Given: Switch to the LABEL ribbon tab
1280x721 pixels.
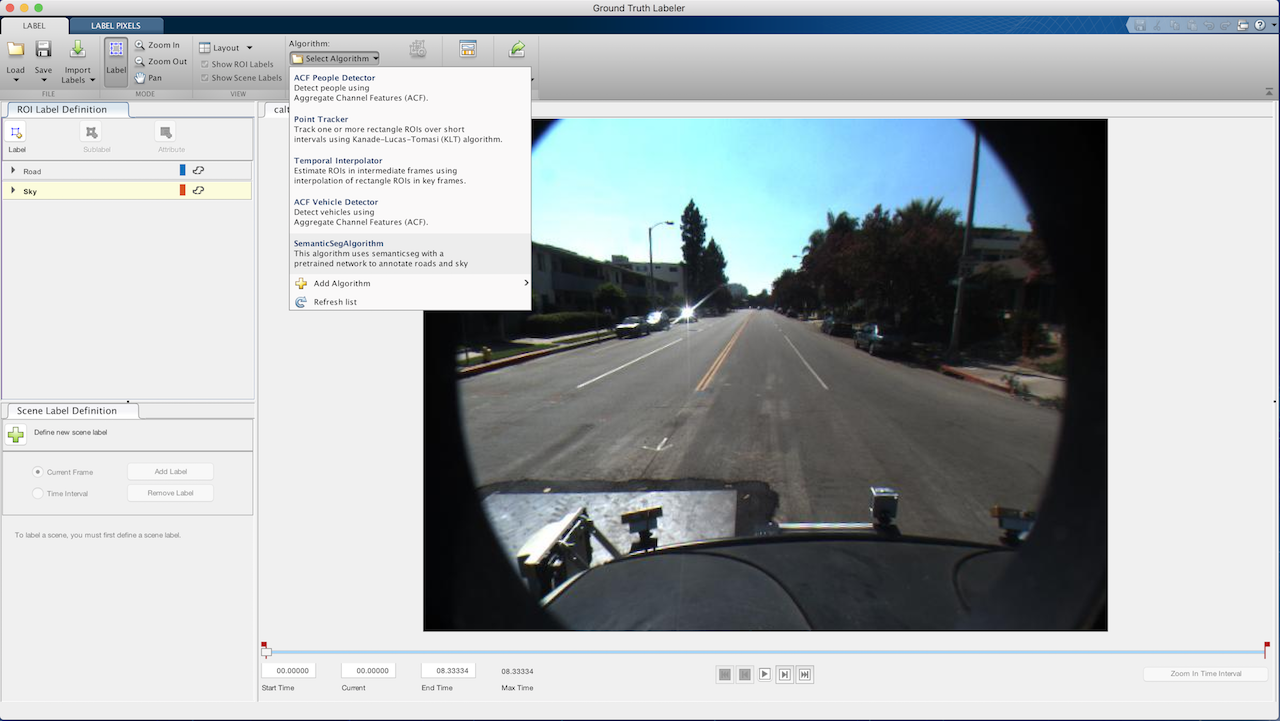Looking at the screenshot, I should point(34,25).
